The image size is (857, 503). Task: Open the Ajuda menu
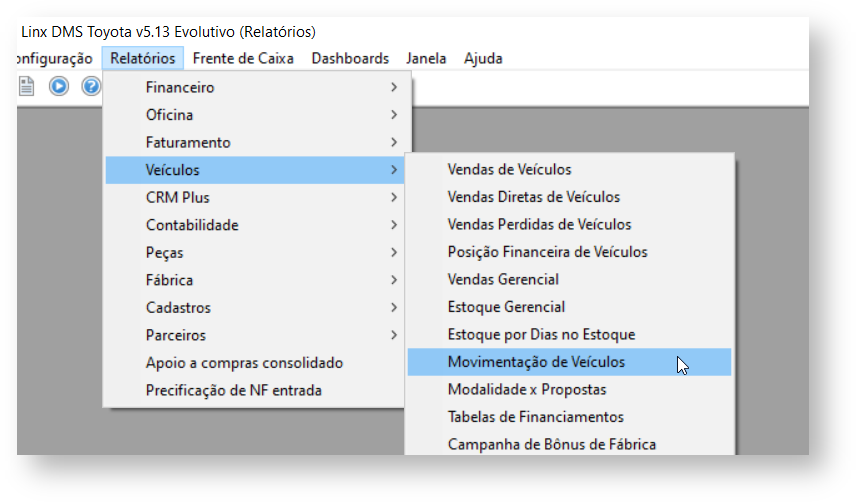click(x=483, y=58)
